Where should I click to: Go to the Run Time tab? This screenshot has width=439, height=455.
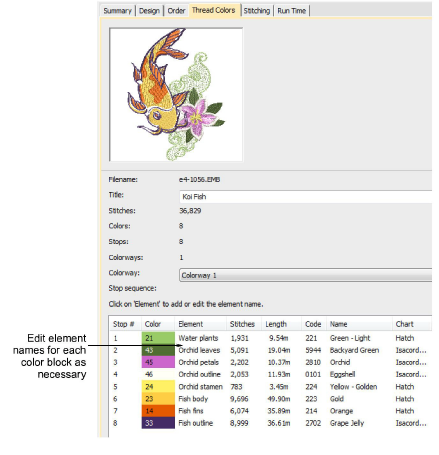[291, 11]
